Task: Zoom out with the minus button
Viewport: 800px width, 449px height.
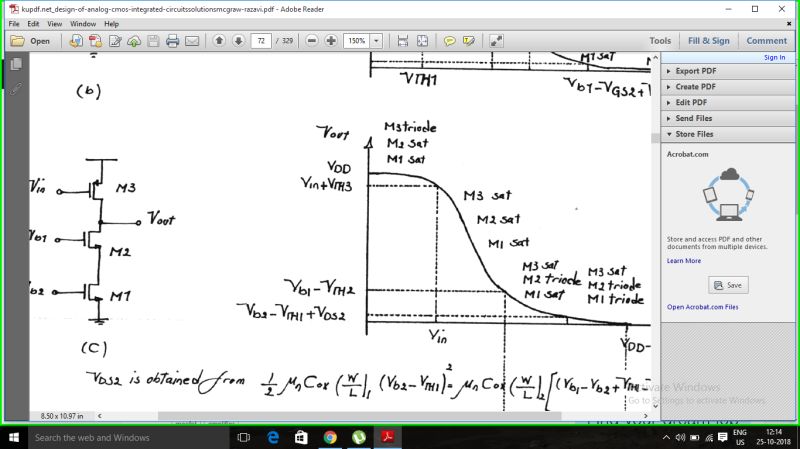Action: click(312, 41)
